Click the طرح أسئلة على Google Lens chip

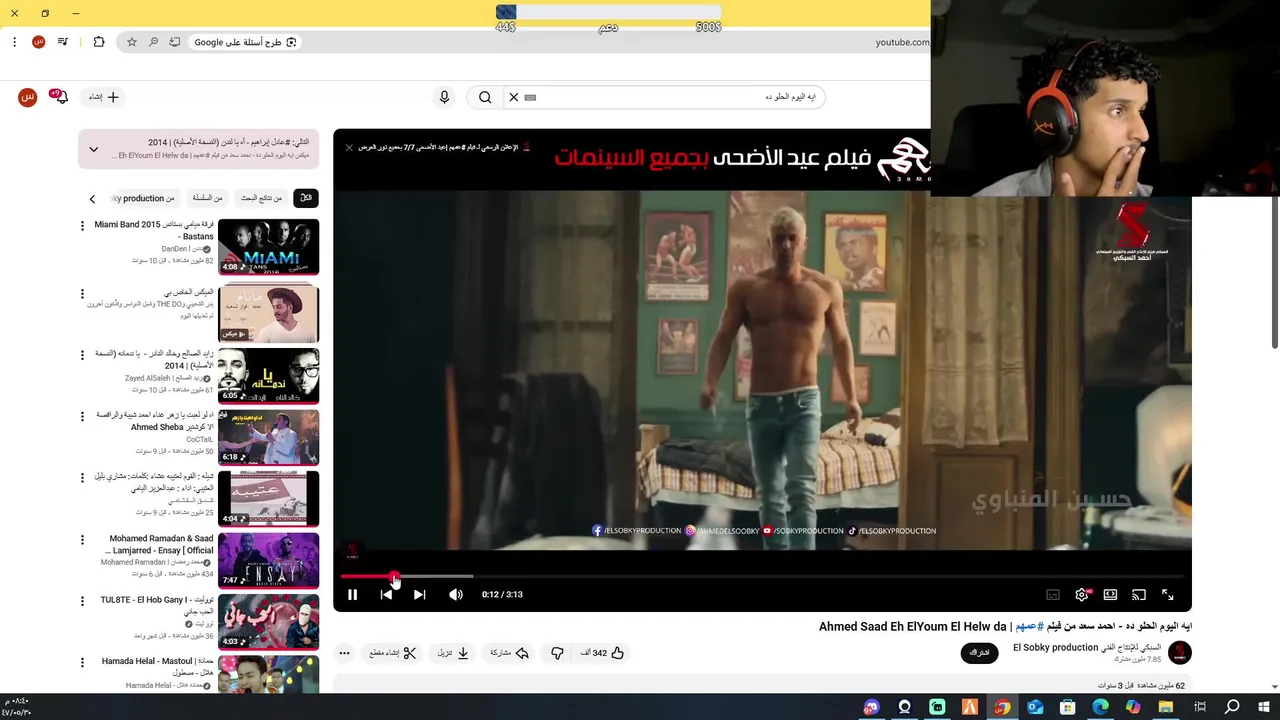coord(245,42)
